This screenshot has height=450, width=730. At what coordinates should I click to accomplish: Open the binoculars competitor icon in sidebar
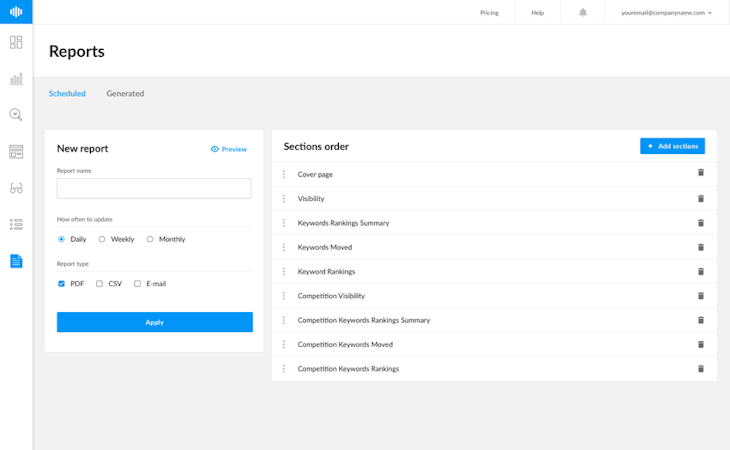tap(16, 188)
